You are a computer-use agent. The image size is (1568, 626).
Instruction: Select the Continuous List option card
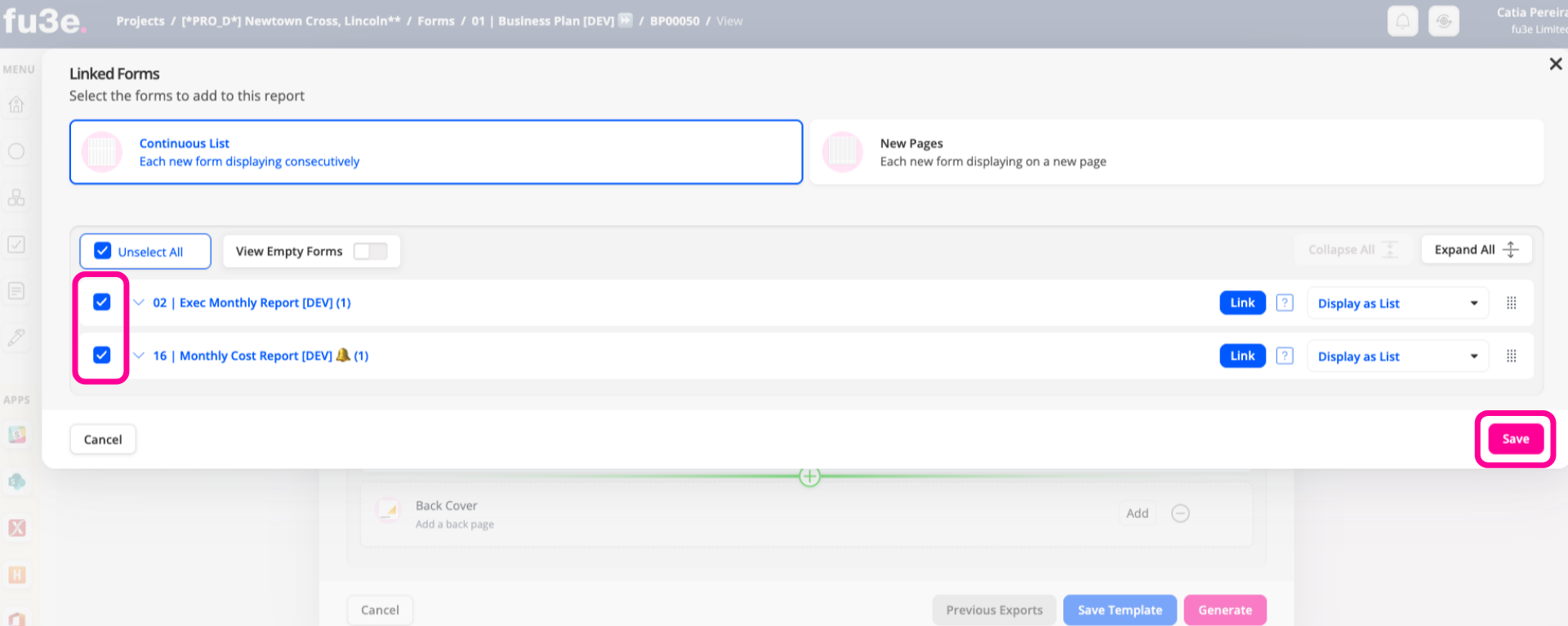click(436, 152)
